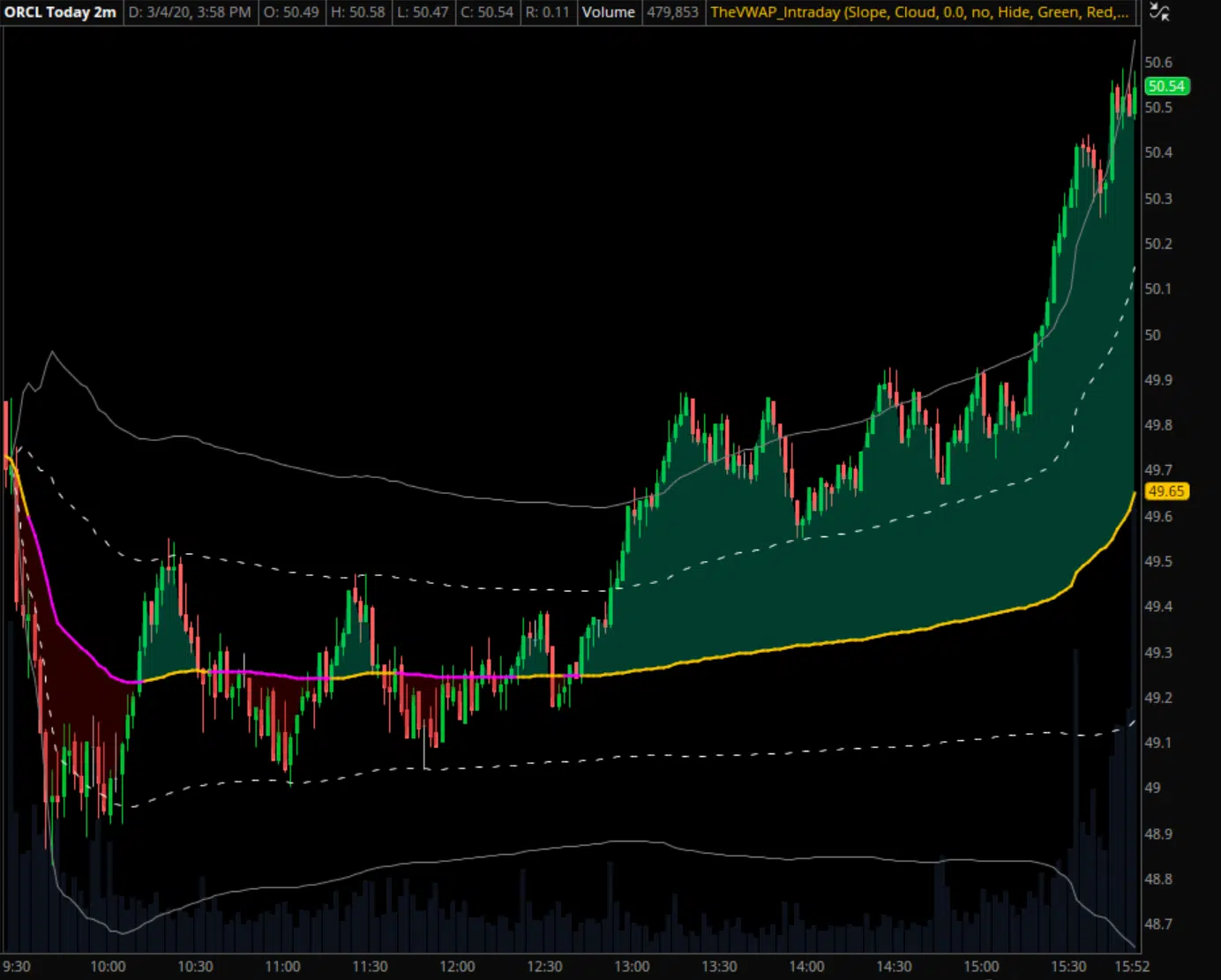This screenshot has width=1221, height=980.
Task: Click the 50.6 price axis label
Action: point(1158,62)
